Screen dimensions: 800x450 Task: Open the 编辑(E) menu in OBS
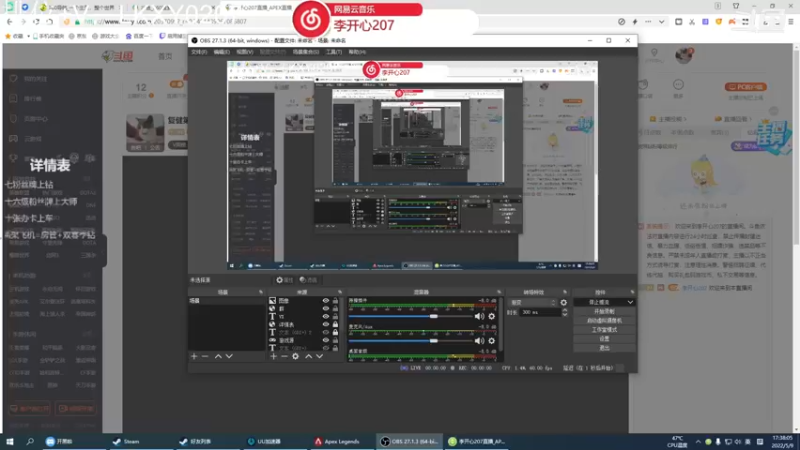[x=221, y=52]
